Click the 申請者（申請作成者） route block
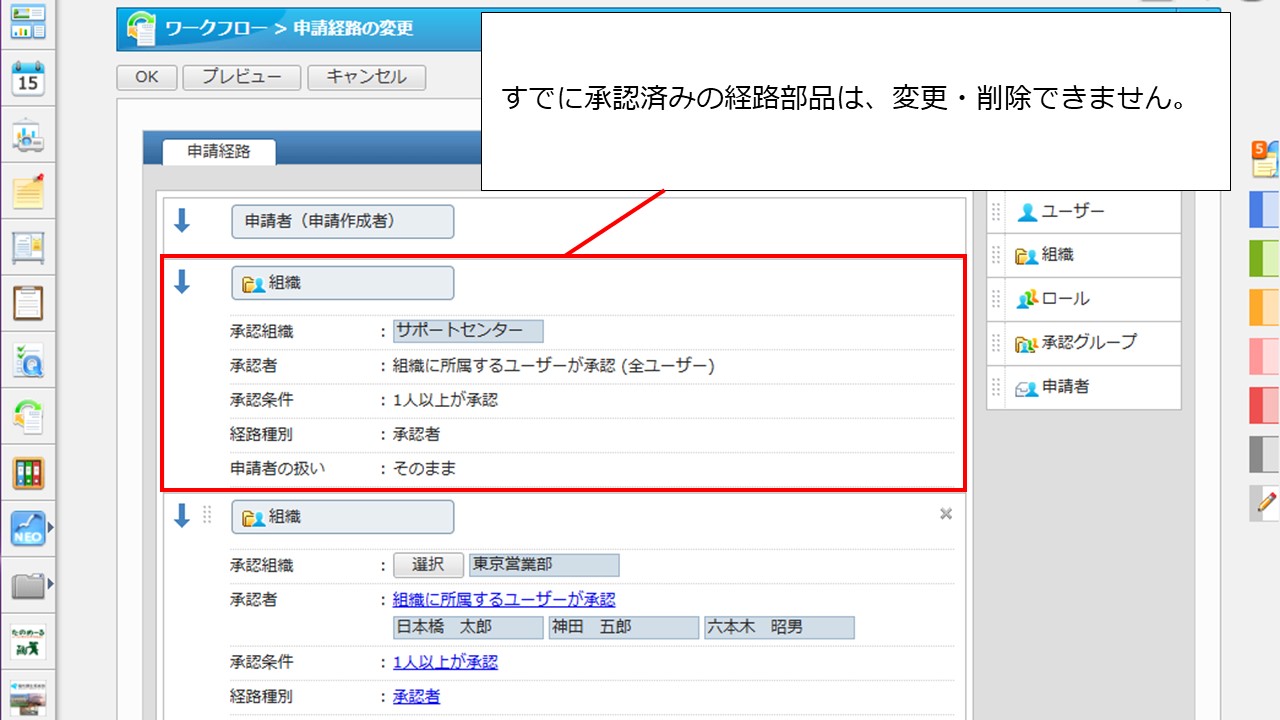Screen dimensions: 1280x720 342,221
